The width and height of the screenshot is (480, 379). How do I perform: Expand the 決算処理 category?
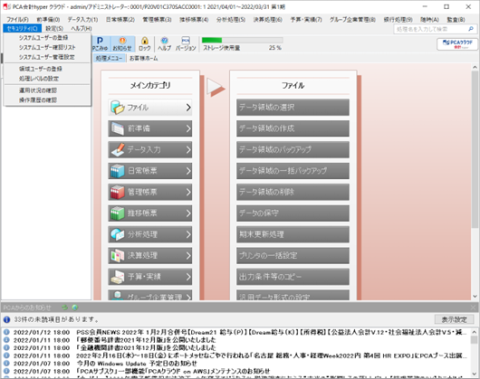coord(150,256)
